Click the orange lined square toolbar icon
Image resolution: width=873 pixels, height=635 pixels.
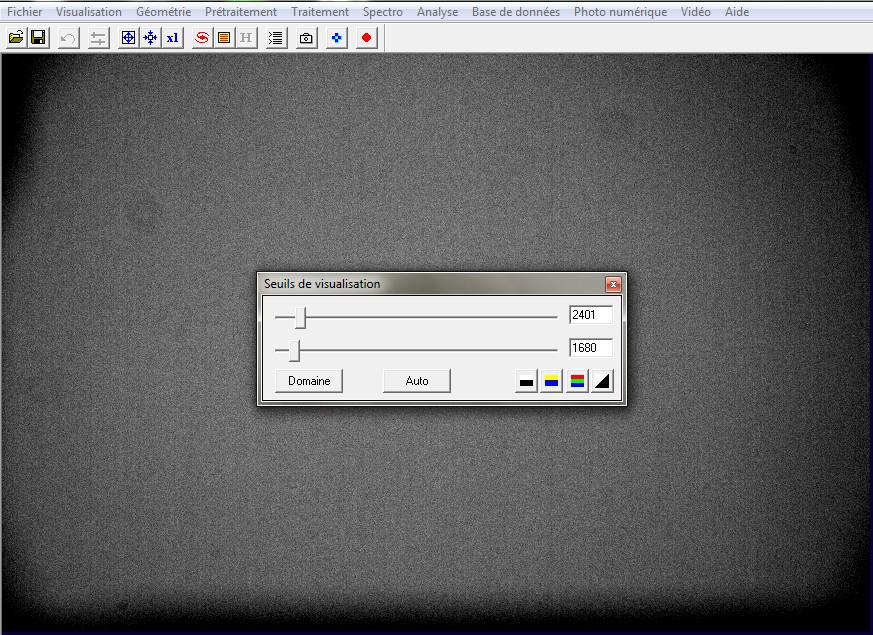pyautogui.click(x=224, y=38)
